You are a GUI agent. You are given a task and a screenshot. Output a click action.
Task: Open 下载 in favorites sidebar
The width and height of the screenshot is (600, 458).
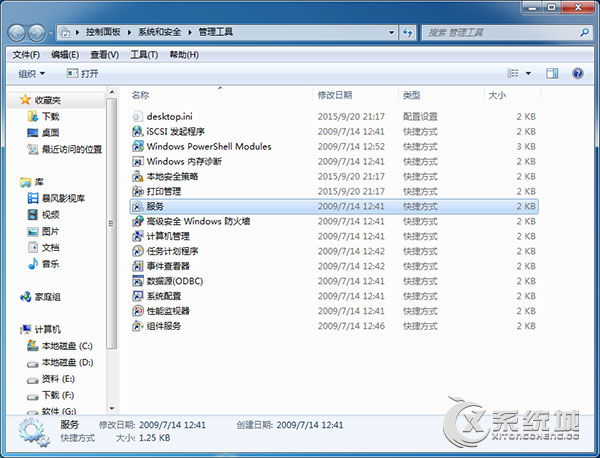44,116
